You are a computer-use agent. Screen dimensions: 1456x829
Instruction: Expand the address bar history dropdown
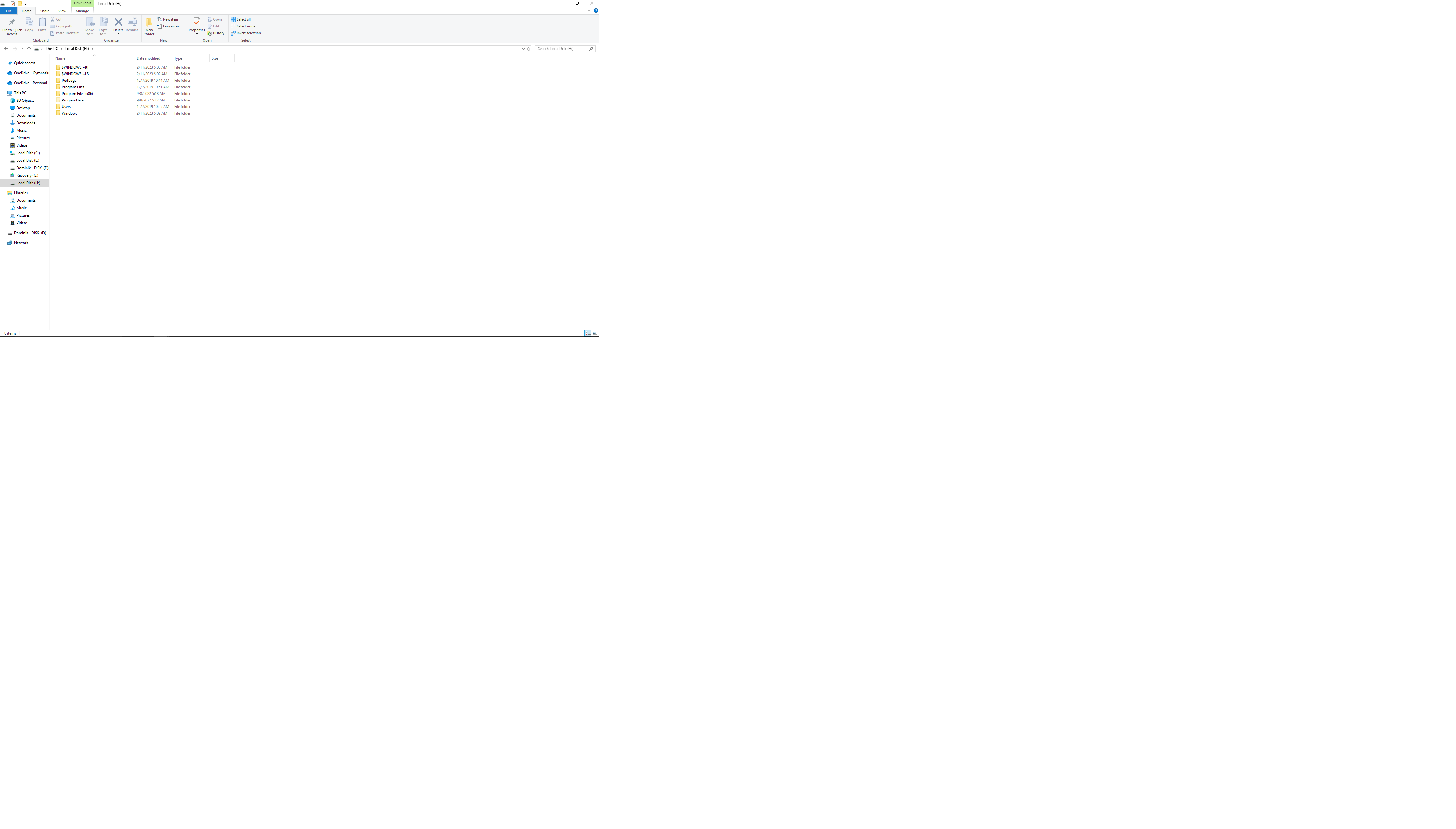tap(523, 49)
